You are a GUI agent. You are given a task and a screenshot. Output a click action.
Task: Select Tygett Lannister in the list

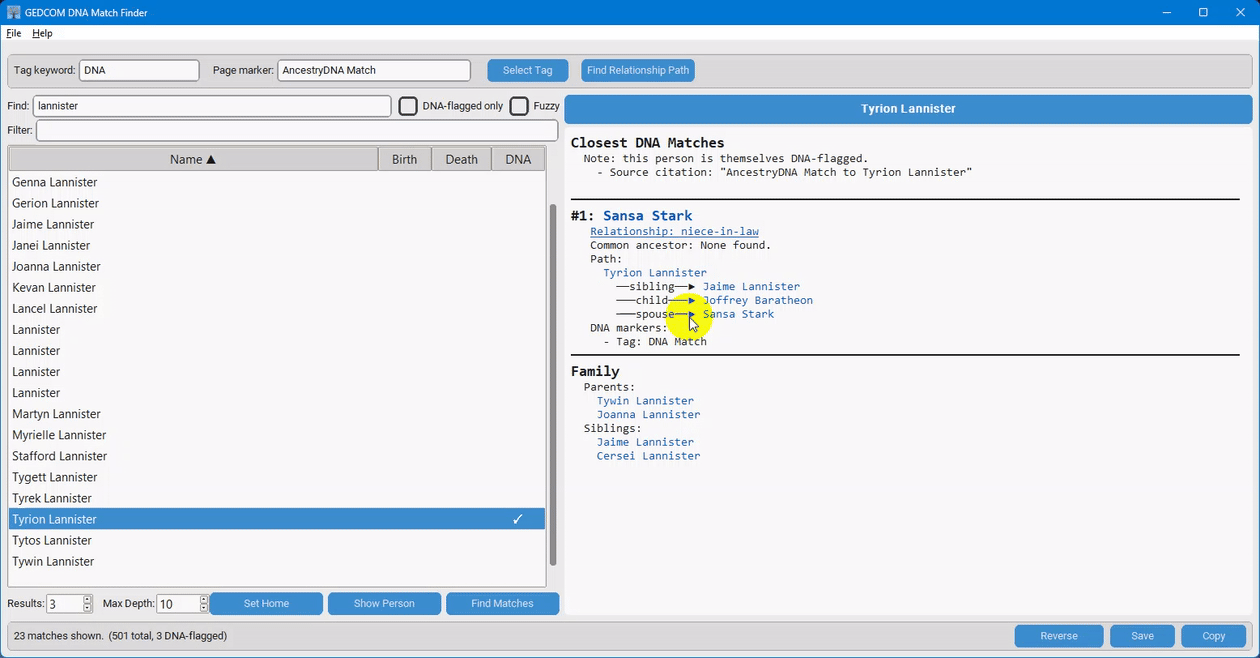tap(277, 477)
